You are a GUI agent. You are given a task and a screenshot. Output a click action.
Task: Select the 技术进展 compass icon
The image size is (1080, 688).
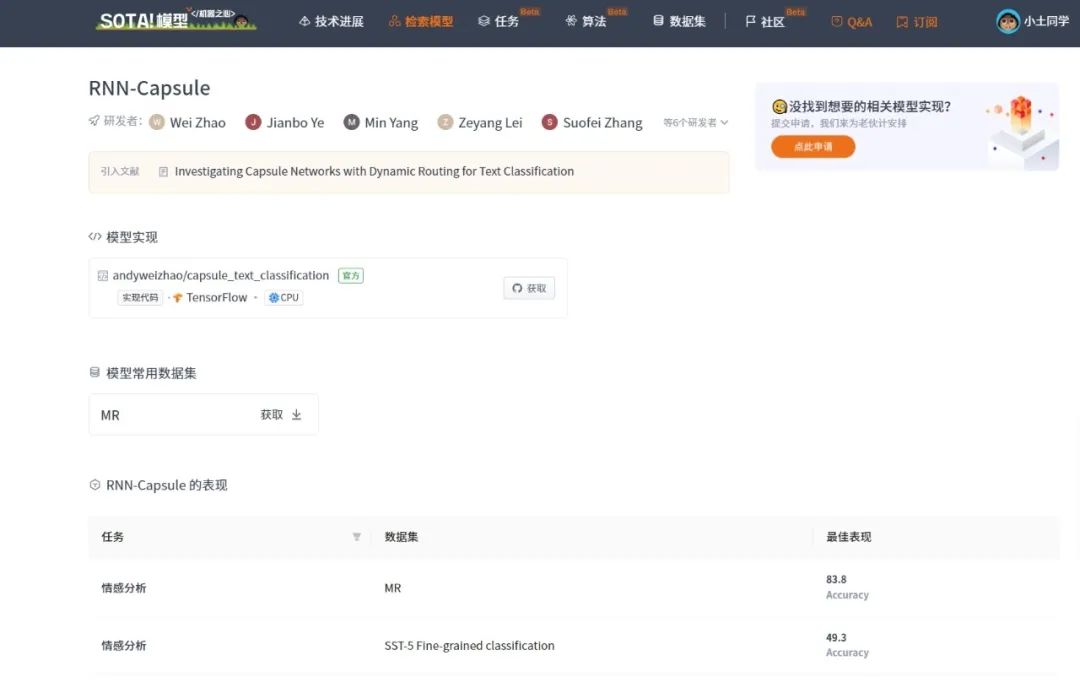(x=303, y=20)
